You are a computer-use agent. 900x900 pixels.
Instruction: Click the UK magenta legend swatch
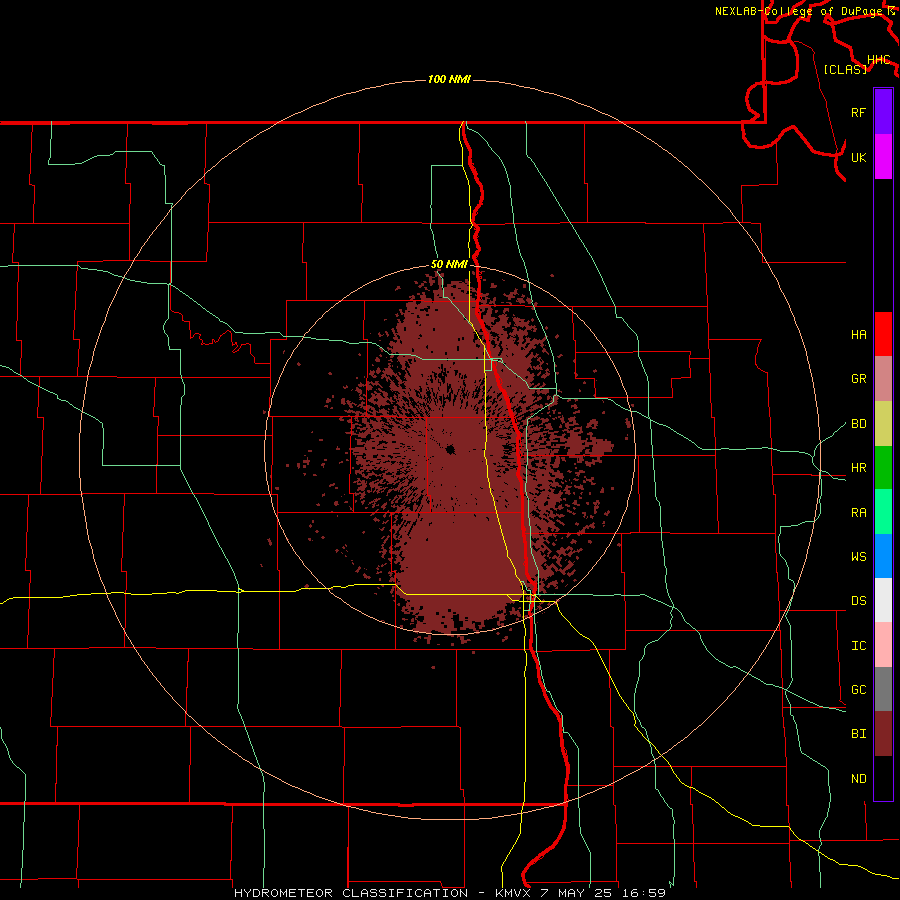[x=883, y=157]
